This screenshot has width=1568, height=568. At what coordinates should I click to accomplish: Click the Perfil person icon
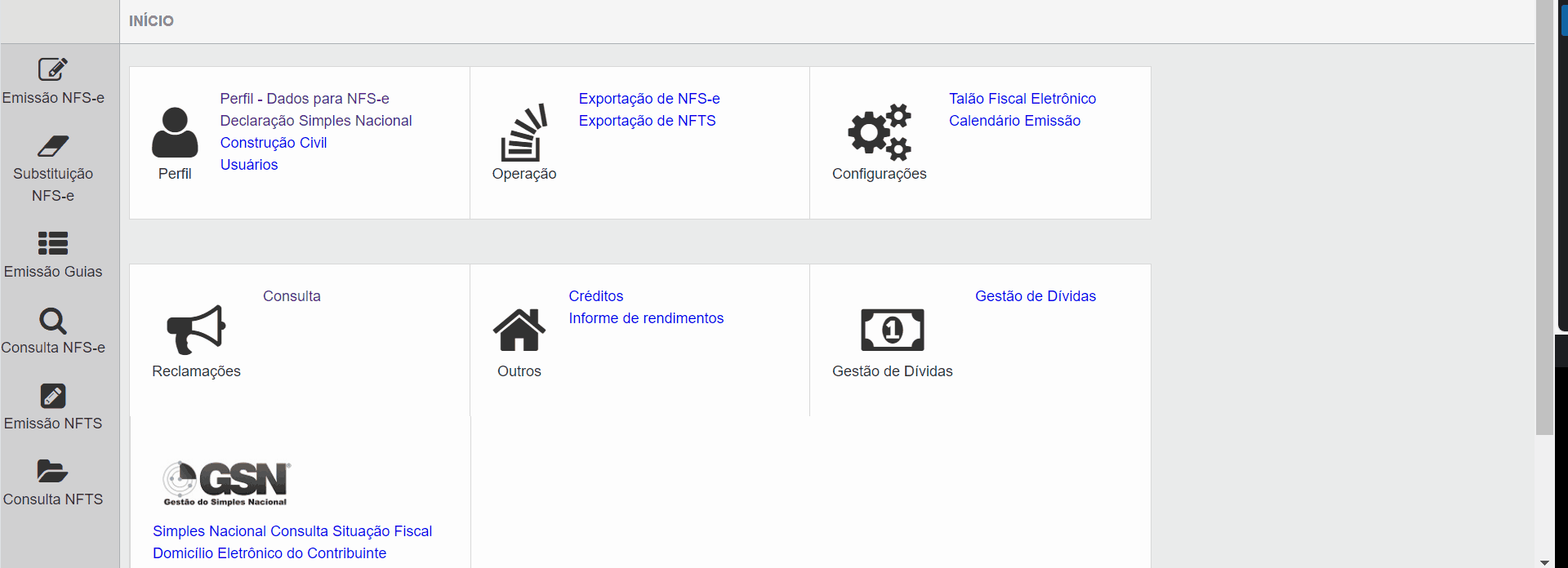[x=175, y=132]
